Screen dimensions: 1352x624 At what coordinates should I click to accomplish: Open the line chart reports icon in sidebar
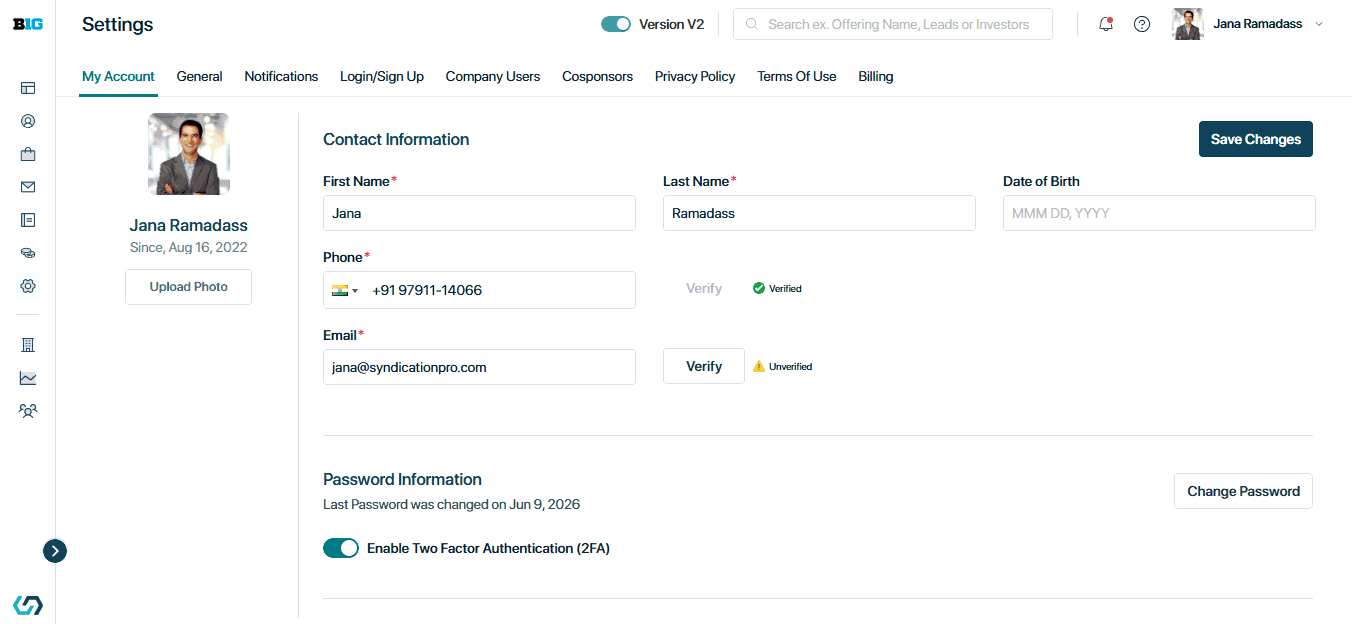(x=28, y=378)
